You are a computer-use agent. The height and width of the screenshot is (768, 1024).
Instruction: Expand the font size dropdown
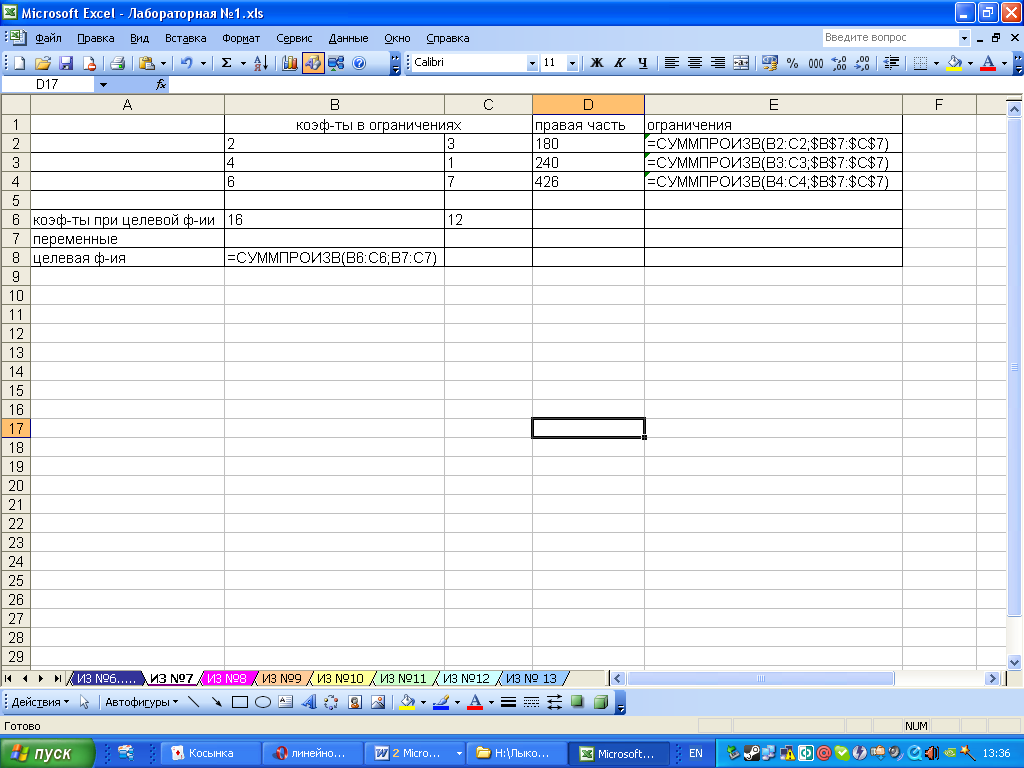(x=572, y=63)
